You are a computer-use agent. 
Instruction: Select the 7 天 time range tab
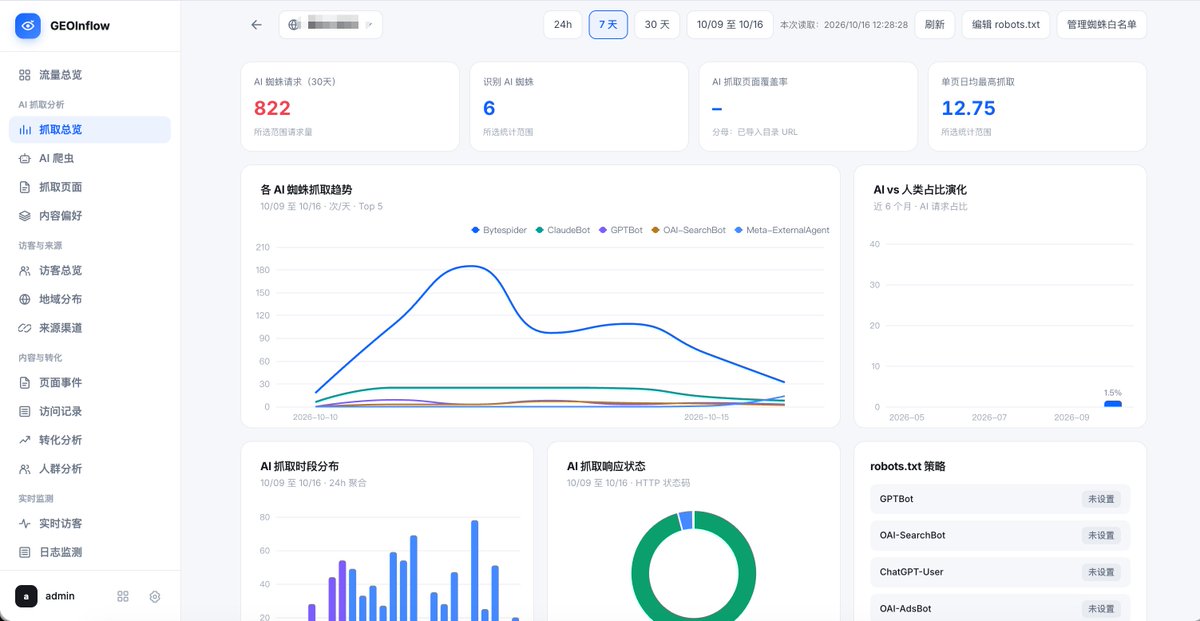click(608, 25)
